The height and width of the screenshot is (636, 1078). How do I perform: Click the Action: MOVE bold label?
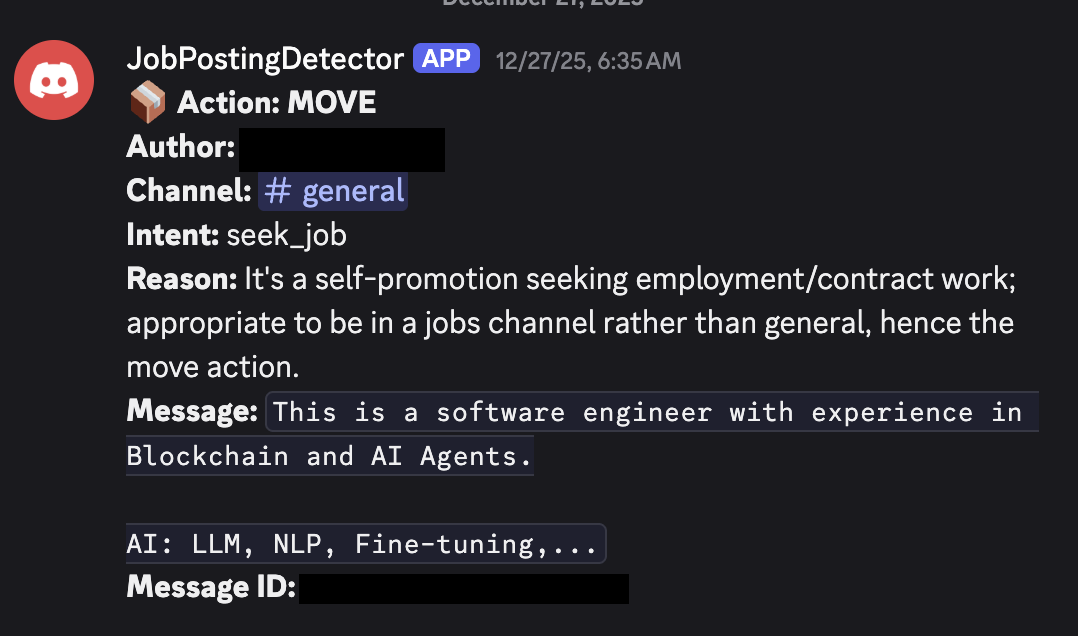[x=275, y=101]
